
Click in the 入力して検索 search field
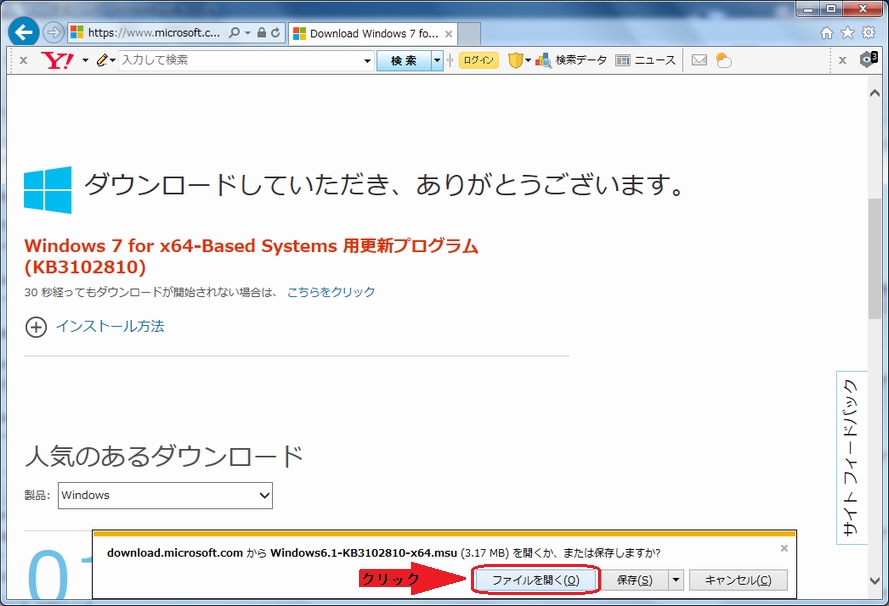tap(240, 60)
